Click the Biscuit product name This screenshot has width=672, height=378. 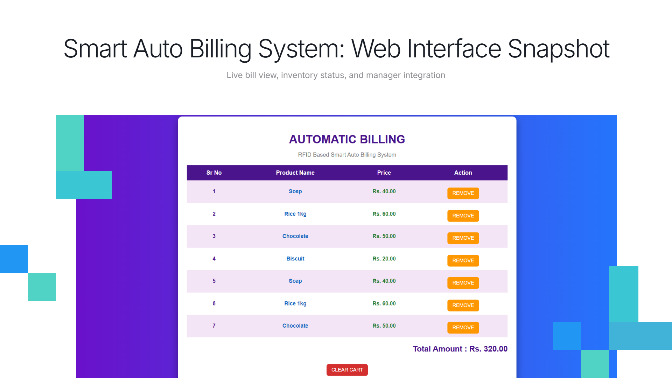click(295, 259)
